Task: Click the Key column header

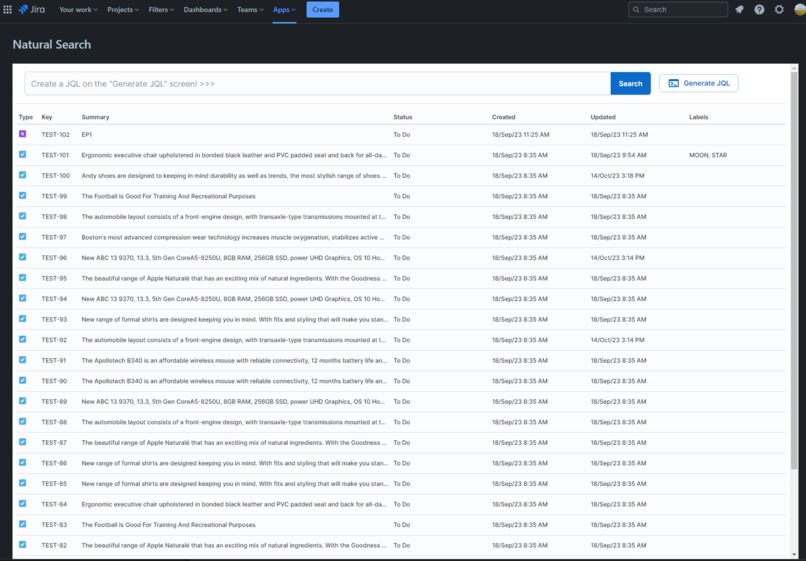Action: pyautogui.click(x=47, y=117)
